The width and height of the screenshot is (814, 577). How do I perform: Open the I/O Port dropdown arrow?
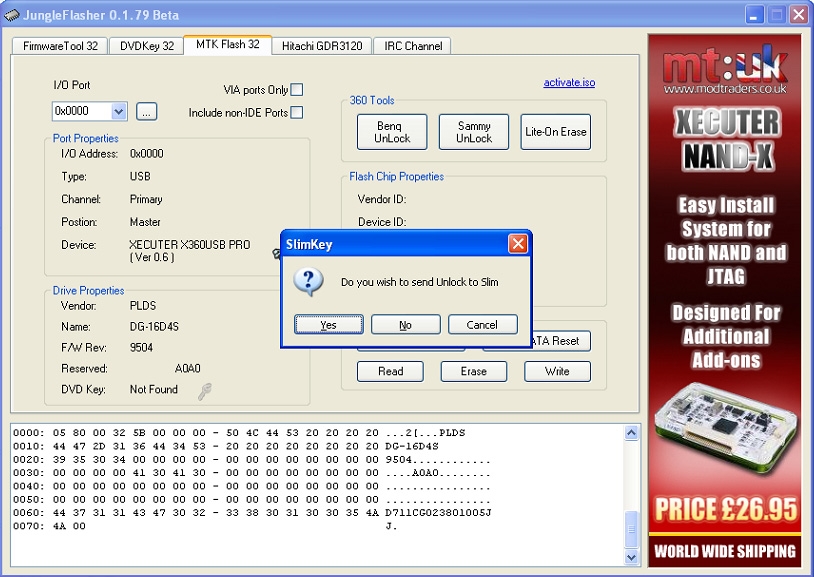coord(119,111)
